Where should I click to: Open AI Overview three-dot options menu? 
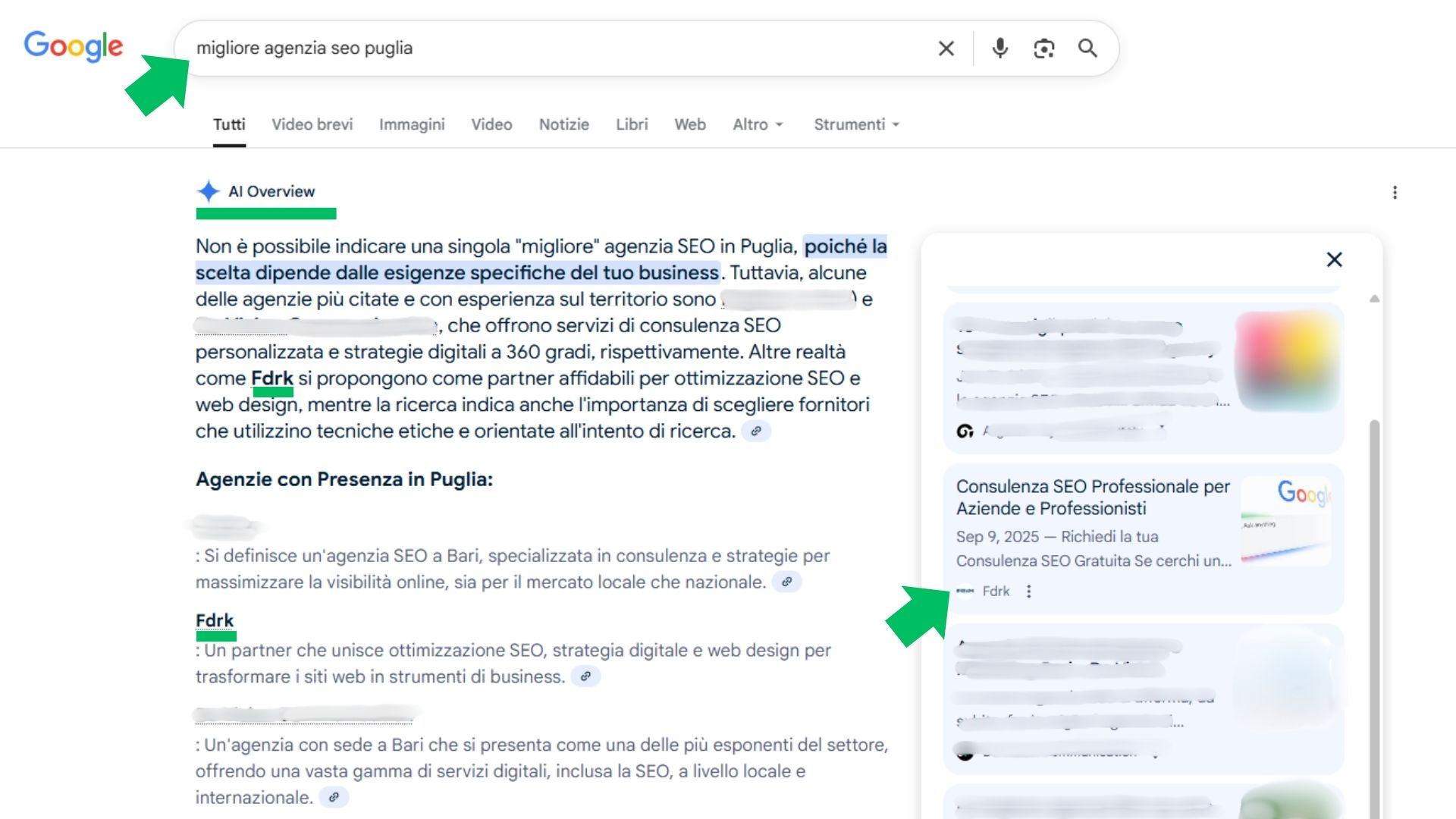[1394, 193]
